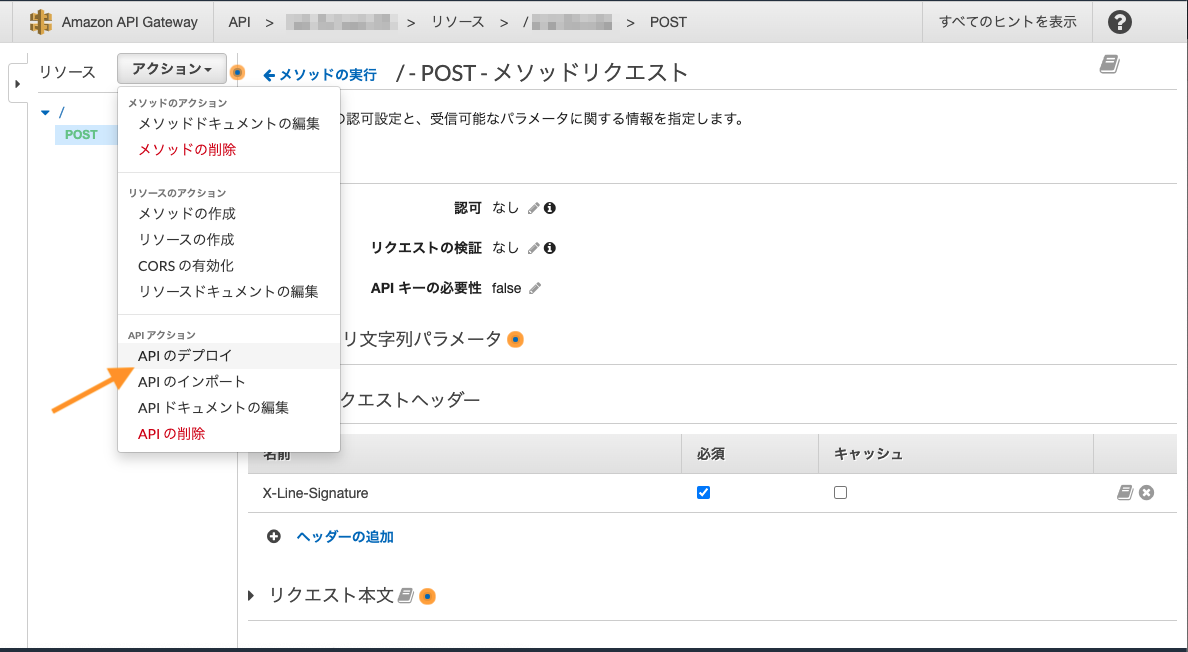
Task: Choose API のデプロイ menu item
Action: 229,356
